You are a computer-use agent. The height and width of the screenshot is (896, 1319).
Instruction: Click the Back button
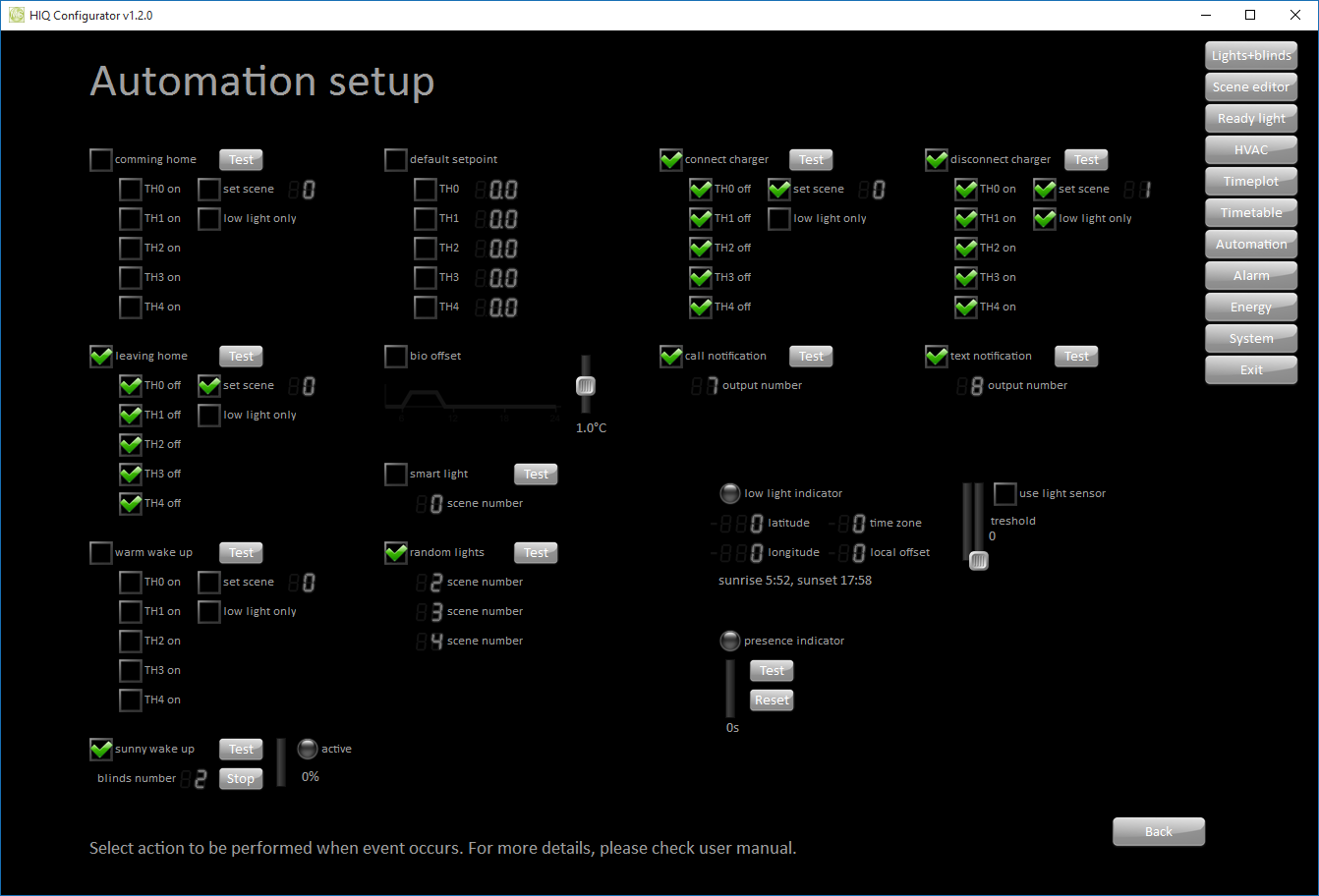[x=1158, y=832]
